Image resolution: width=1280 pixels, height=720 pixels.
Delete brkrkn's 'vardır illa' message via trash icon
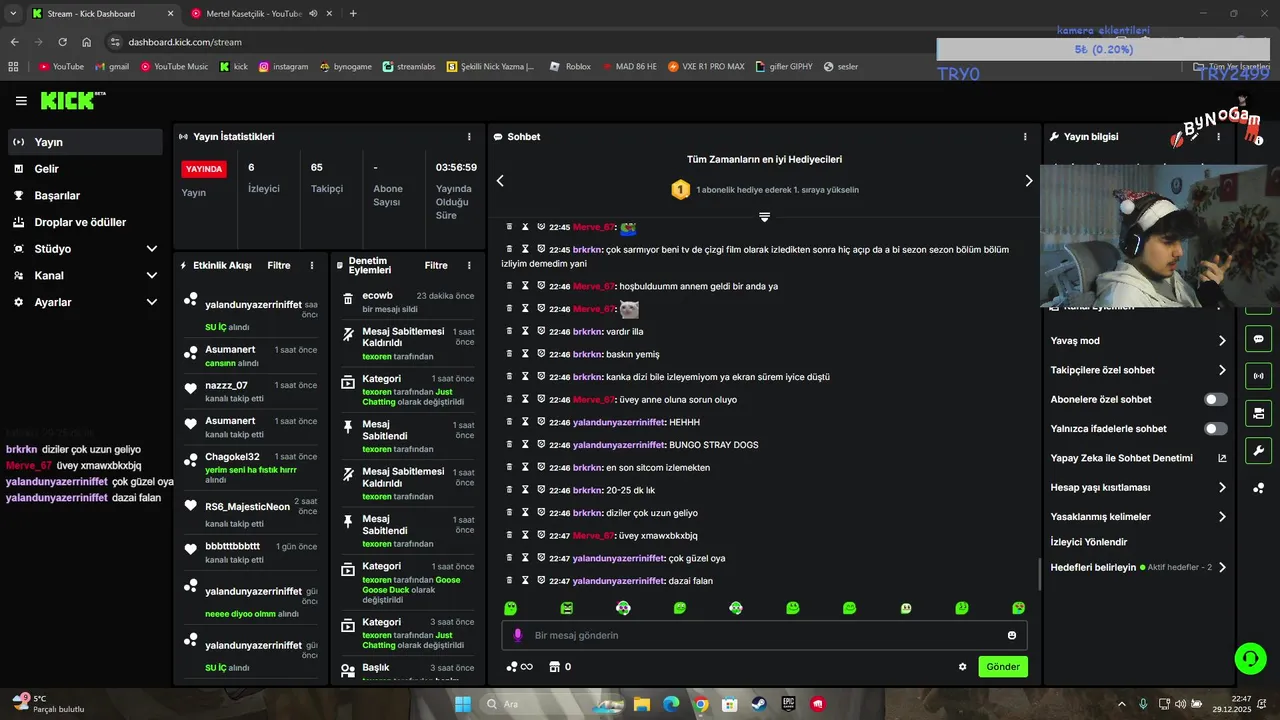pyautogui.click(x=509, y=331)
